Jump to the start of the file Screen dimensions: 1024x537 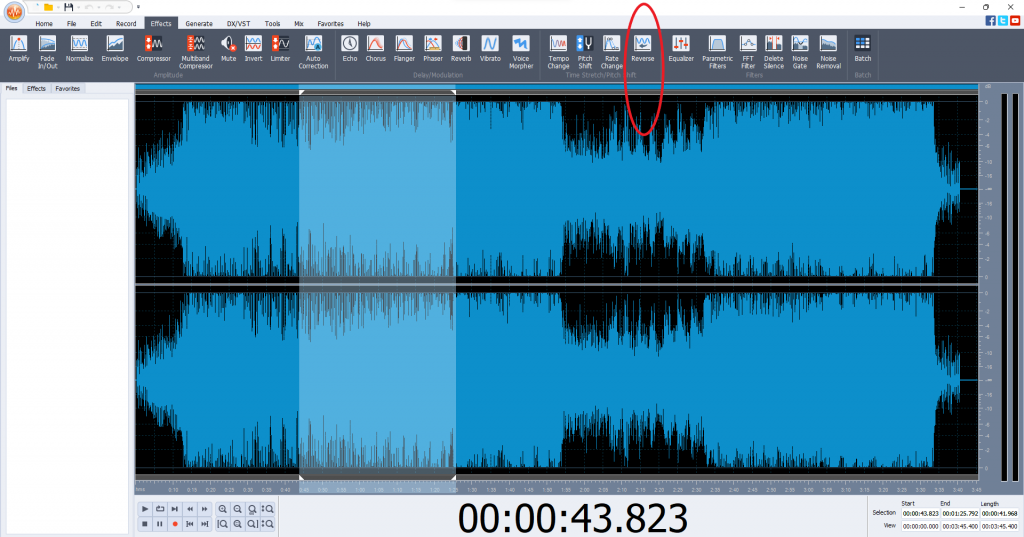click(x=190, y=524)
